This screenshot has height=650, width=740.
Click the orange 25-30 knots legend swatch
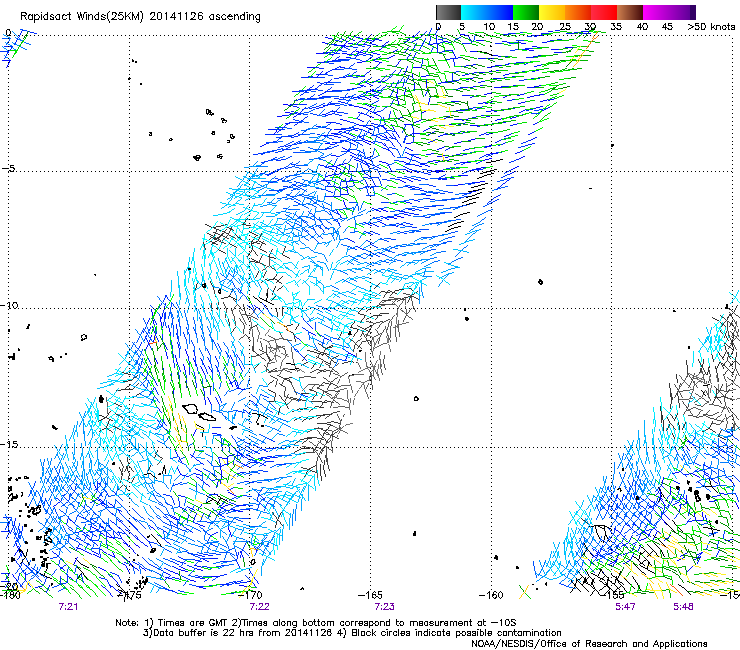coord(578,12)
